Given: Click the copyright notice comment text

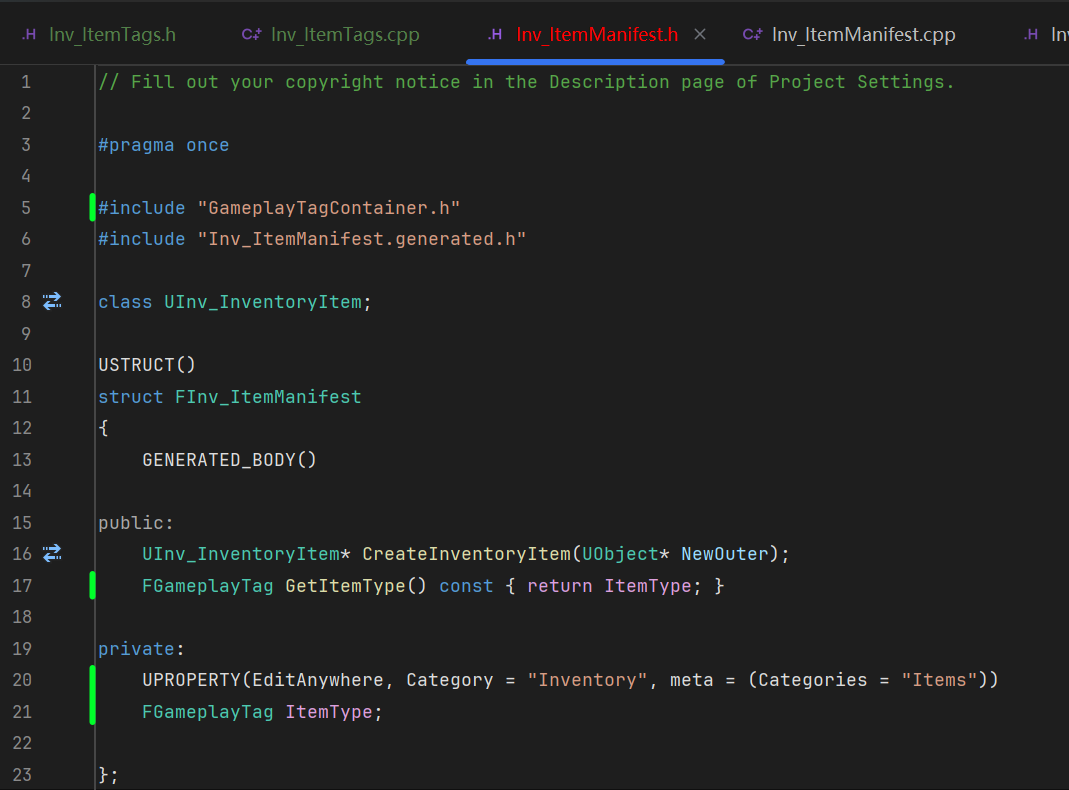Looking at the screenshot, I should [x=526, y=82].
